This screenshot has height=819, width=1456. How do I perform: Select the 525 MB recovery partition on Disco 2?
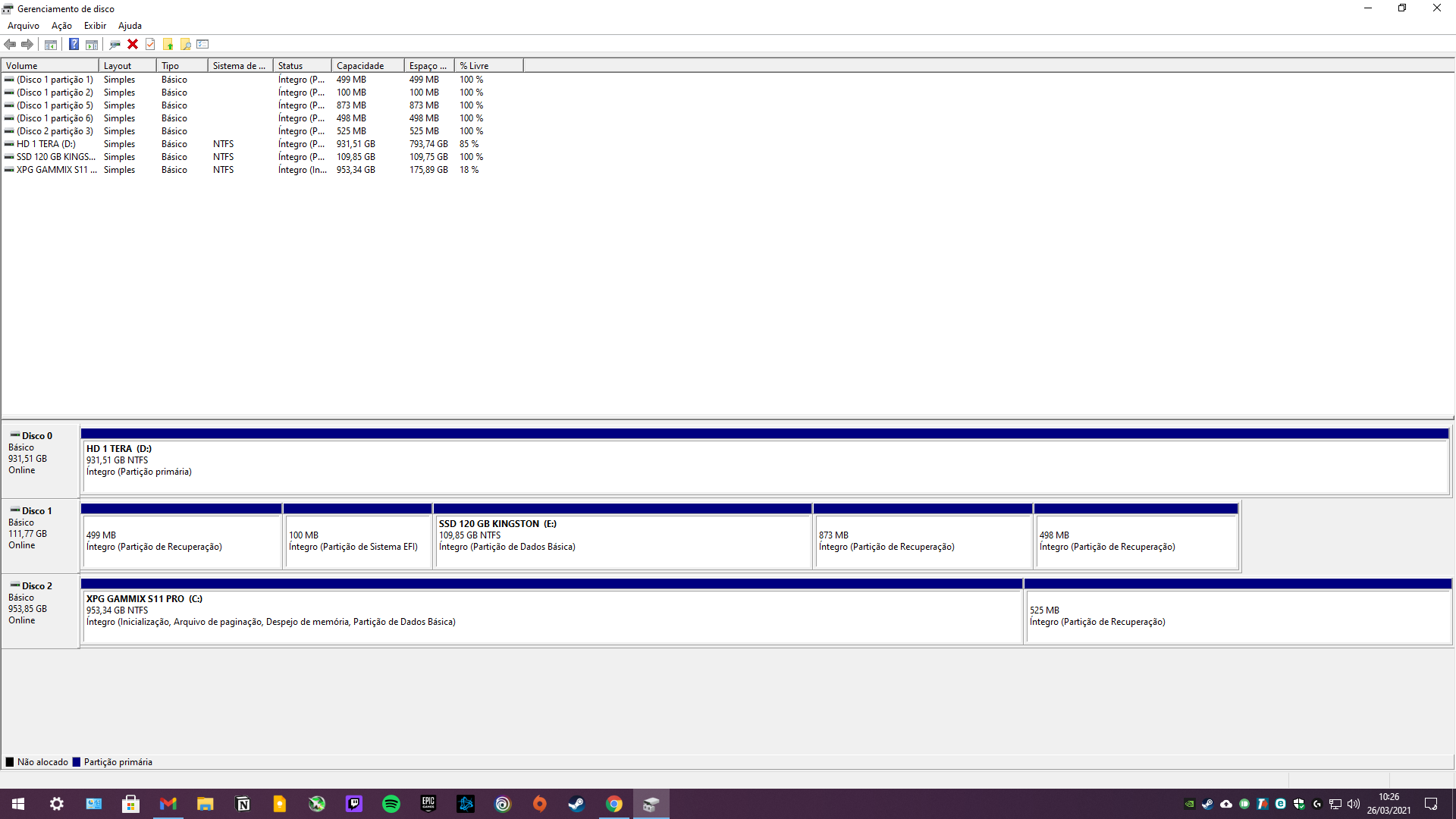(1238, 611)
